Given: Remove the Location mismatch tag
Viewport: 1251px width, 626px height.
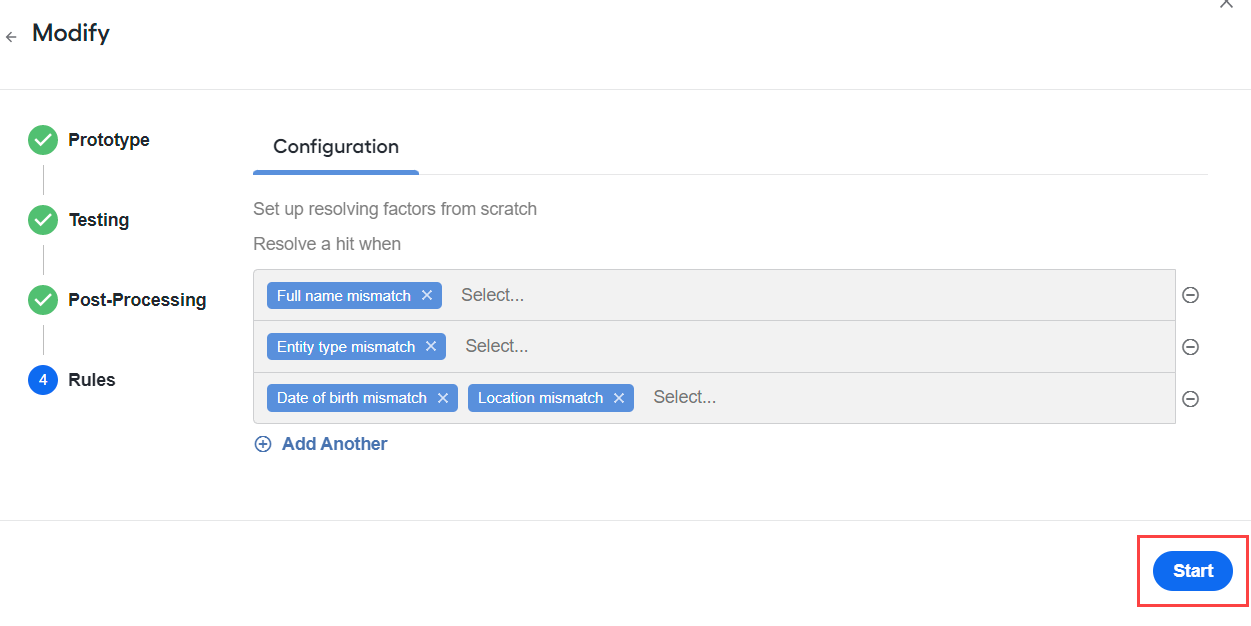Looking at the screenshot, I should (619, 398).
